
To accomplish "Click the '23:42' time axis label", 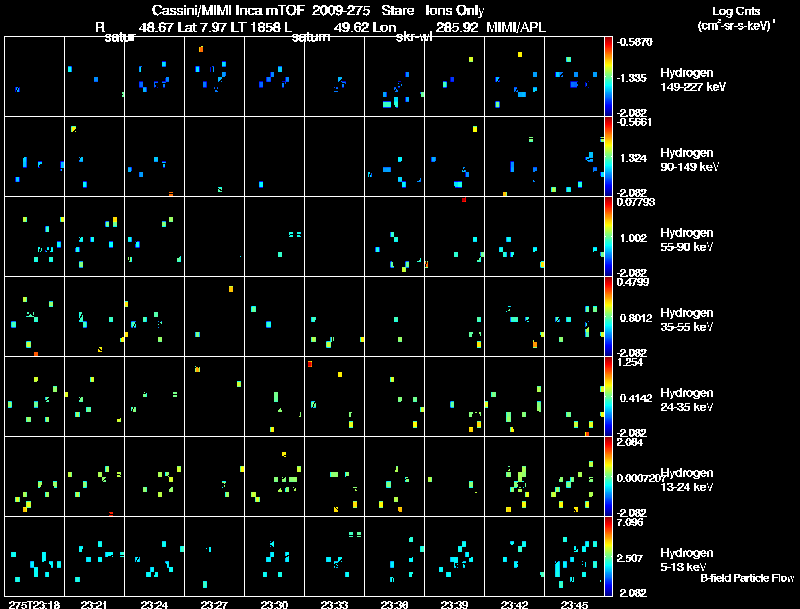I will [514, 605].
